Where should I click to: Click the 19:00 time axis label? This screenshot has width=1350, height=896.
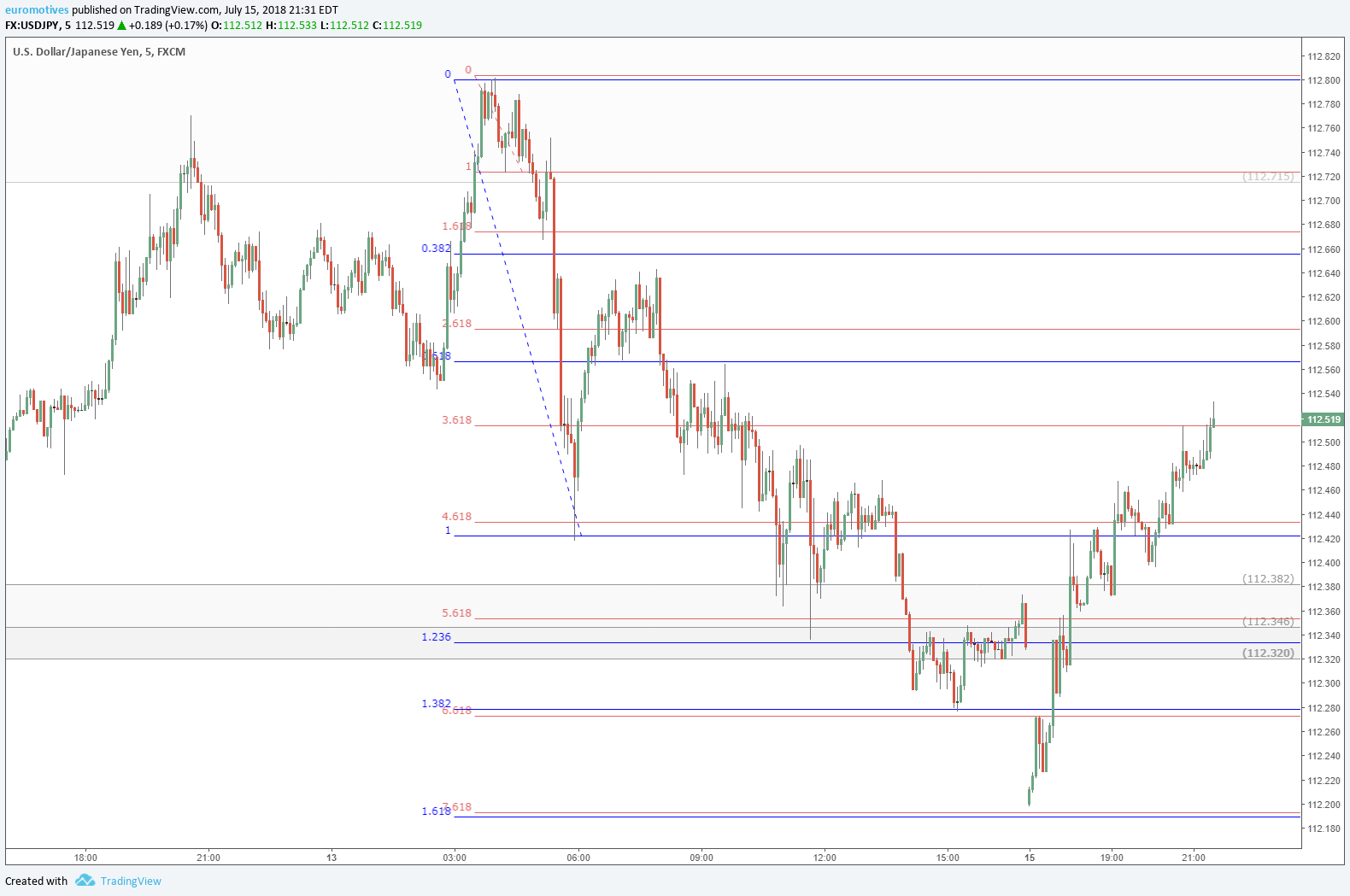(1112, 858)
